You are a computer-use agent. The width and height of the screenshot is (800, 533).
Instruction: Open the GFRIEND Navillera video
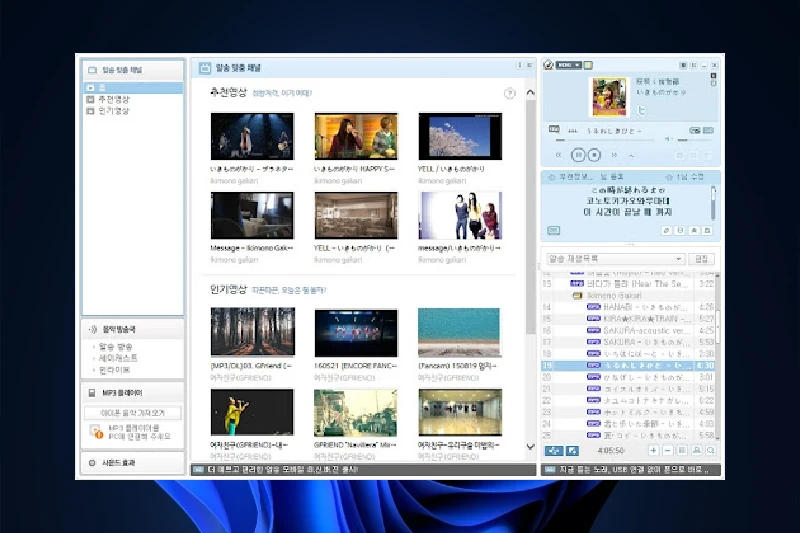tap(356, 413)
